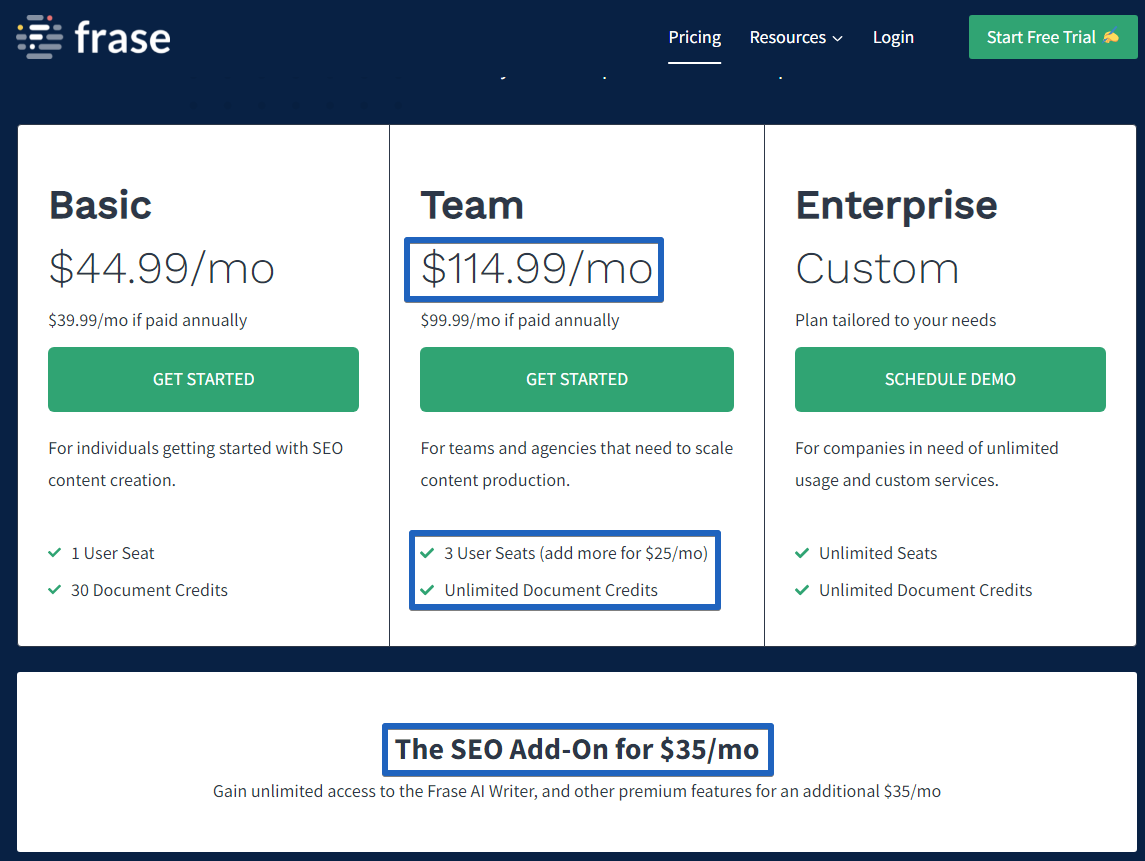Click 'Unlimited Seats' feature text
Screen dimensions: 1145x861
(x=878, y=553)
